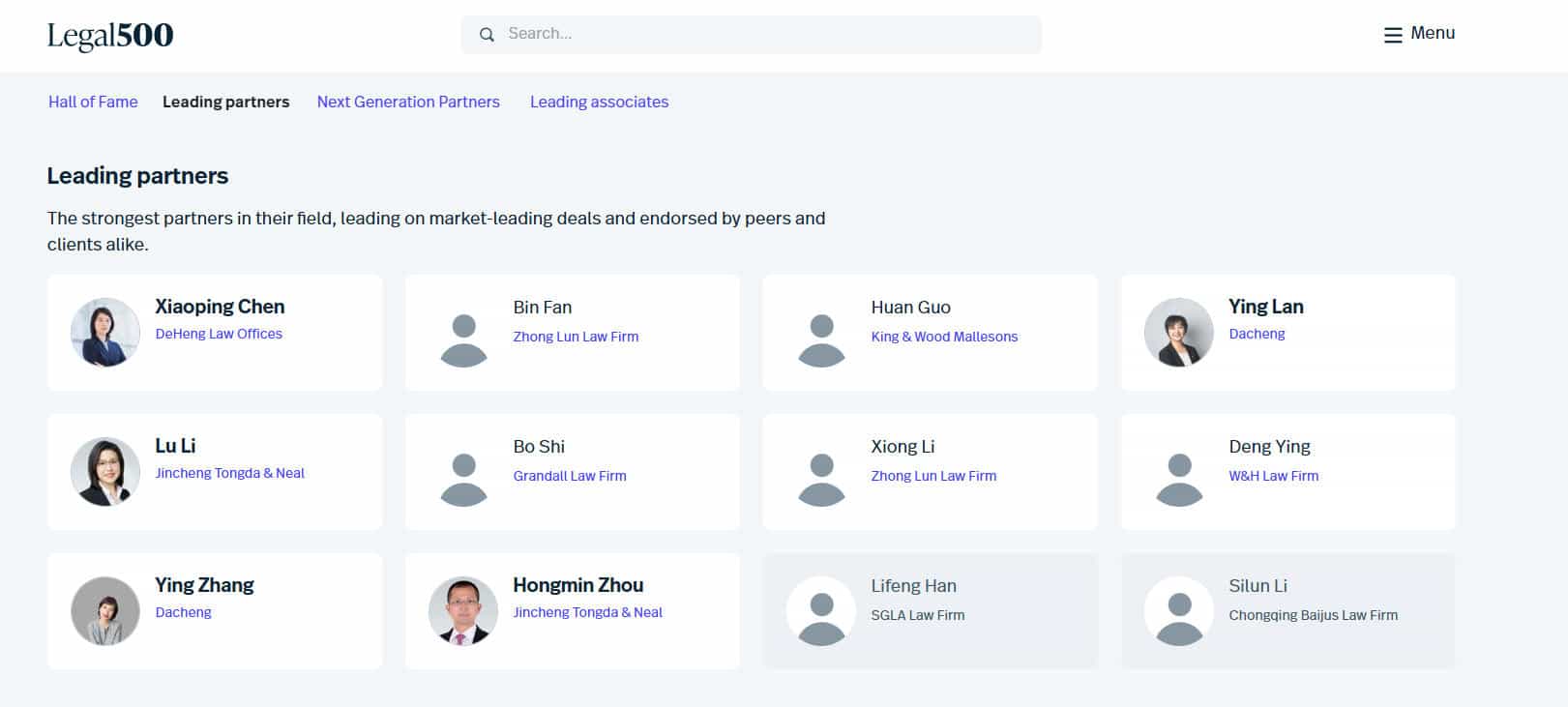Open Lu Li's profile photo
The width and height of the screenshot is (1568, 707).
tap(105, 472)
